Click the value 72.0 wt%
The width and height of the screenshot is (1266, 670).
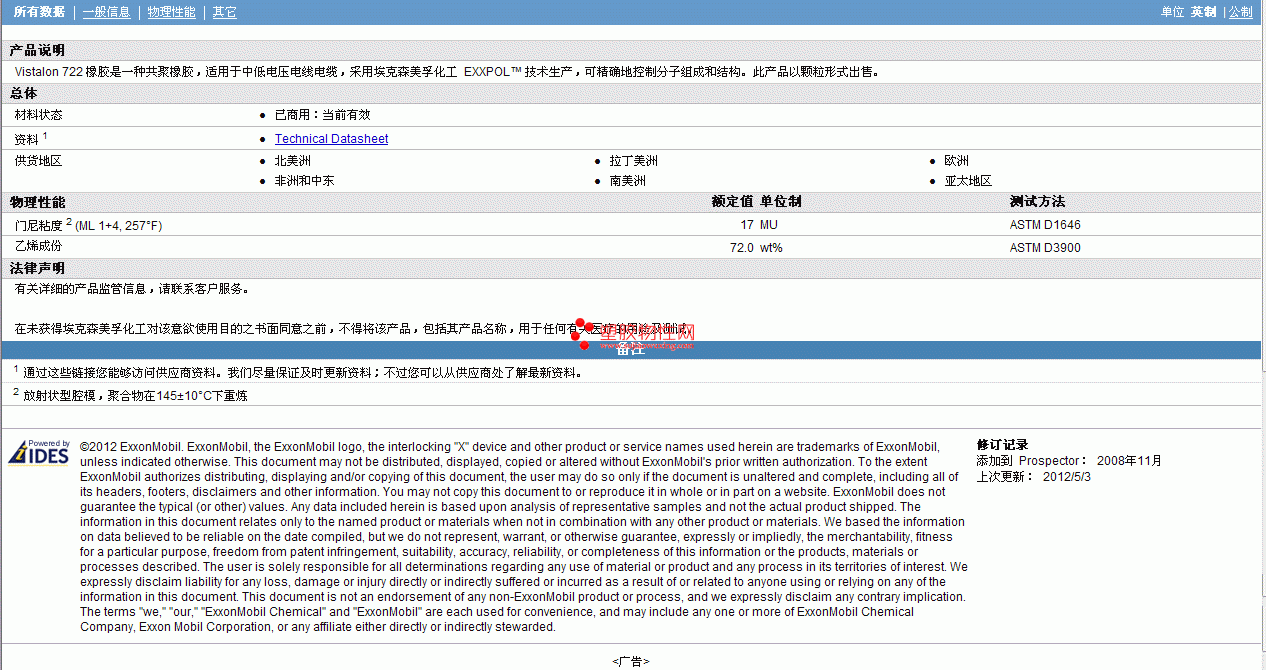coord(756,247)
